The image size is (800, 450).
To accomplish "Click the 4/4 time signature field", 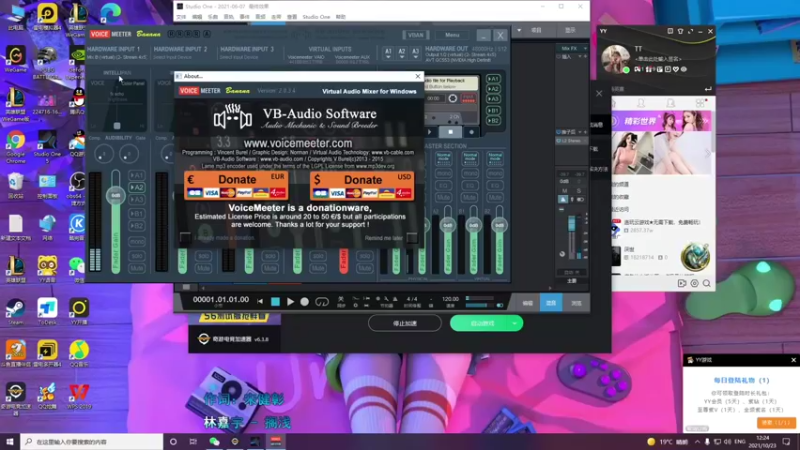I will 412,299.
